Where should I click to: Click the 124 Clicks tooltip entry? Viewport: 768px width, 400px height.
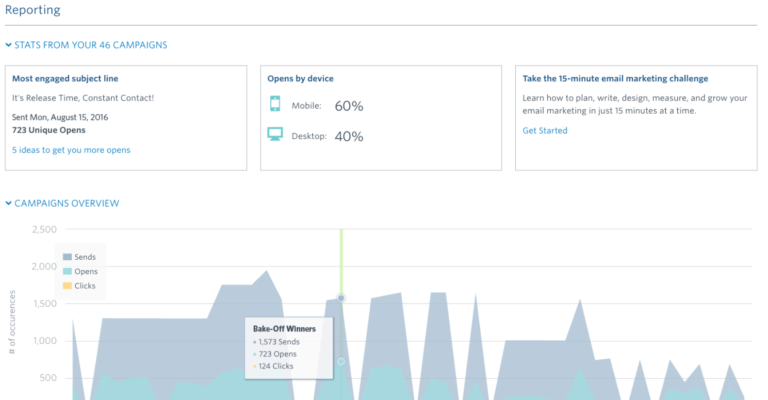click(273, 366)
